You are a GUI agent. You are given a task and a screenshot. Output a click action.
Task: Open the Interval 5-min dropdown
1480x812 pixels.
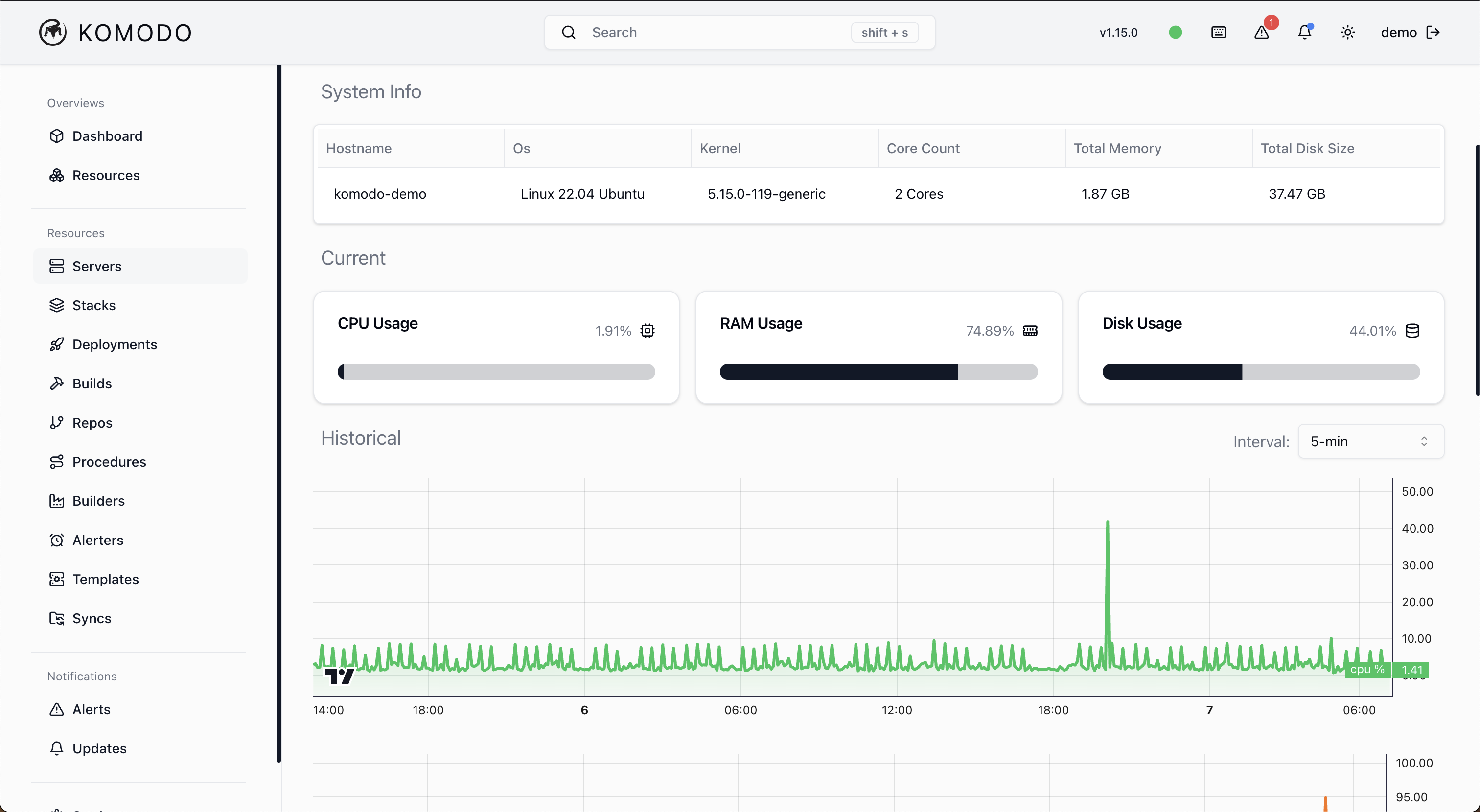click(1370, 441)
